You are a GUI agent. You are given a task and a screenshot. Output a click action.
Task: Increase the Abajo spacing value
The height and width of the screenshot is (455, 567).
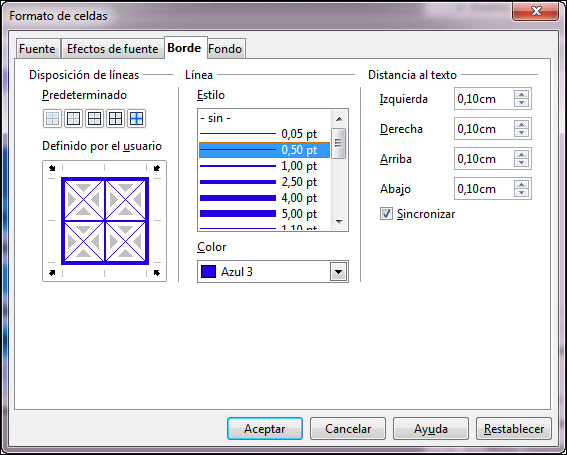click(521, 185)
